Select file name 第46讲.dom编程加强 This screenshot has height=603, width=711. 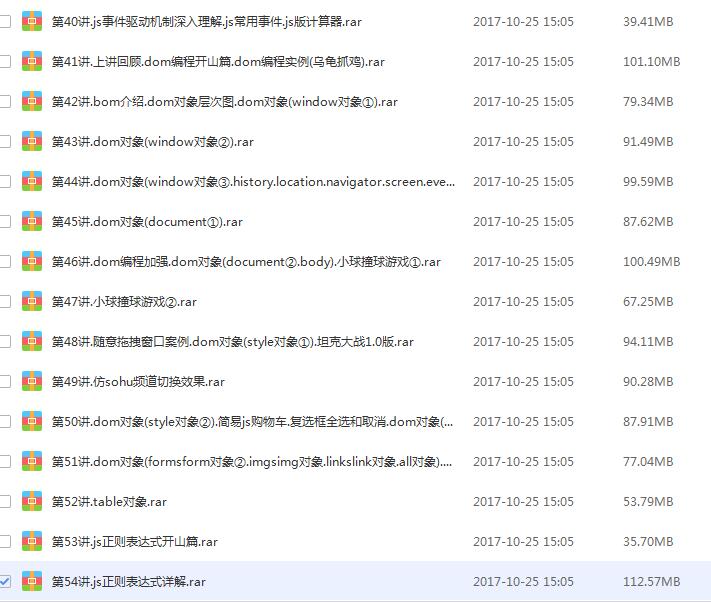pyautogui.click(x=246, y=262)
